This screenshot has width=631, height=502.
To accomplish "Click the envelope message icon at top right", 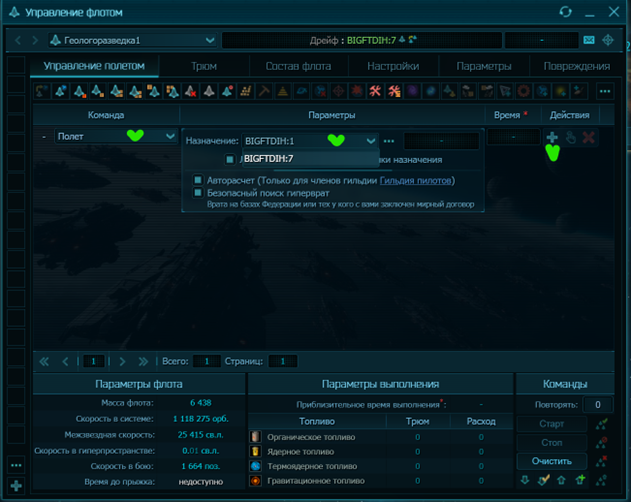I will [x=589, y=40].
